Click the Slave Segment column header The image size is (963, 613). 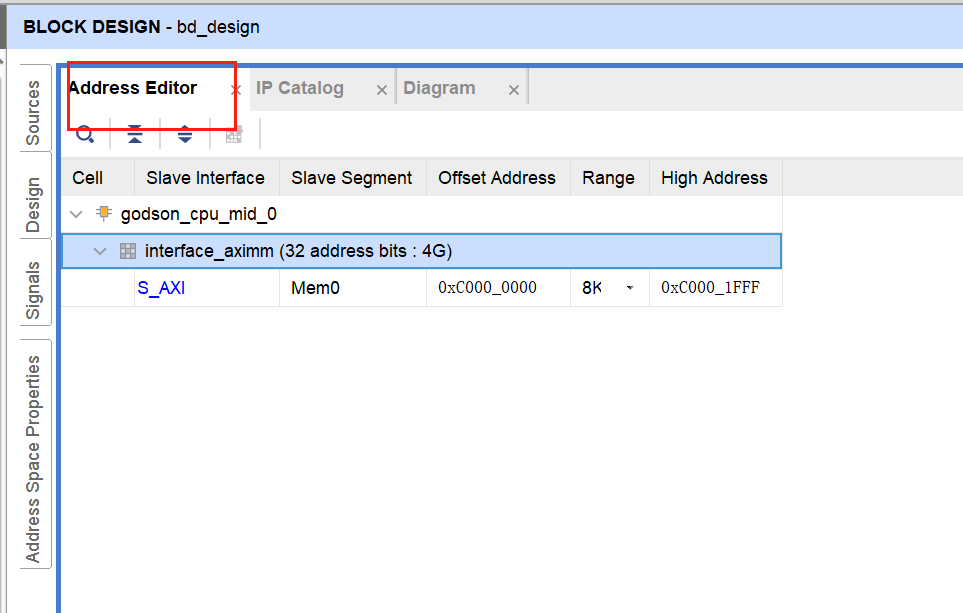tap(351, 178)
